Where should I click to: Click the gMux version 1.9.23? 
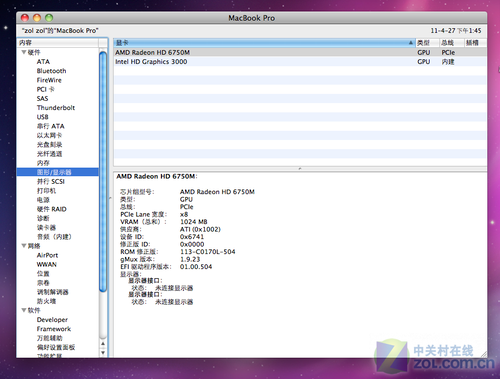pos(190,259)
